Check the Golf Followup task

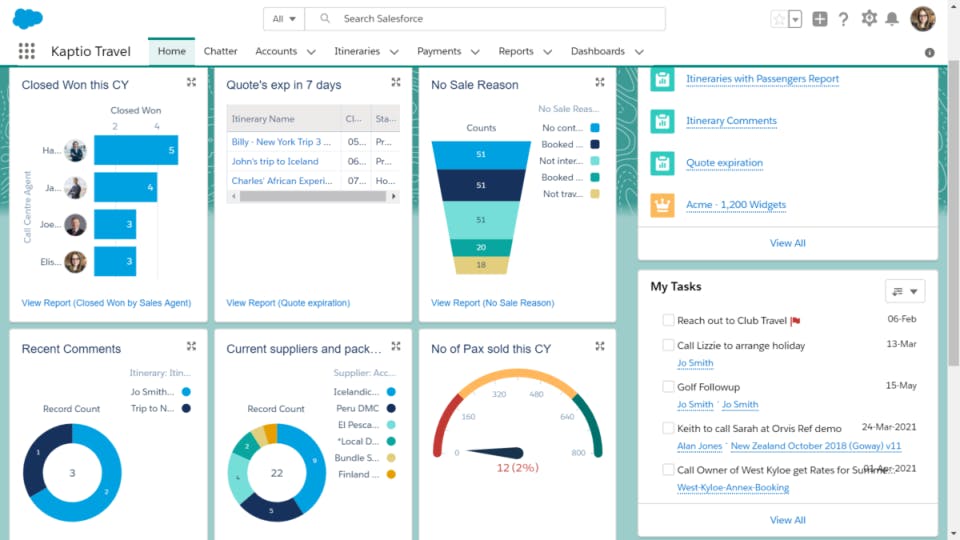(668, 387)
